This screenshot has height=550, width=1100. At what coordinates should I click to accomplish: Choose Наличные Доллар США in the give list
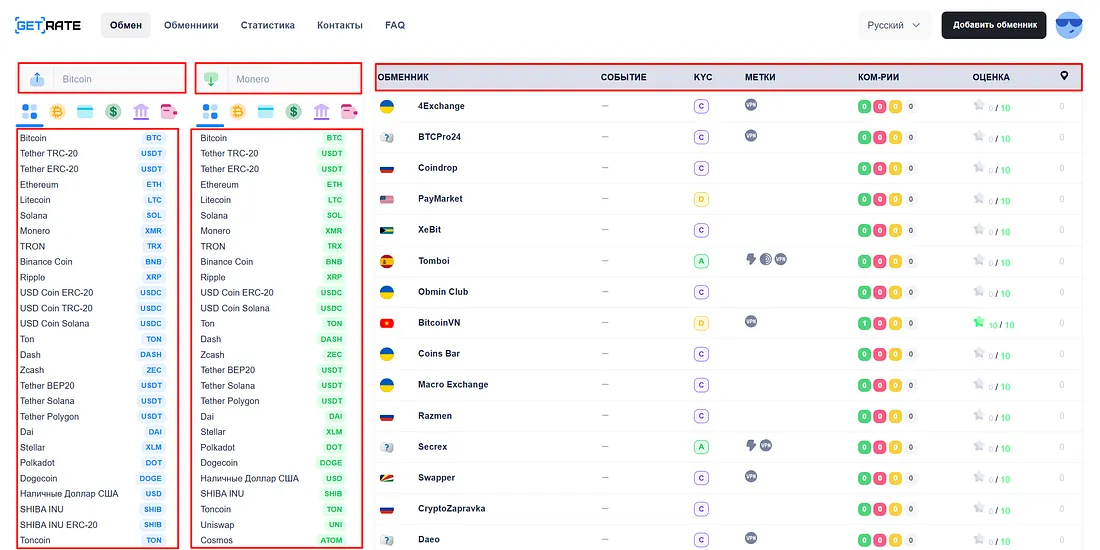pyautogui.click(x=93, y=494)
